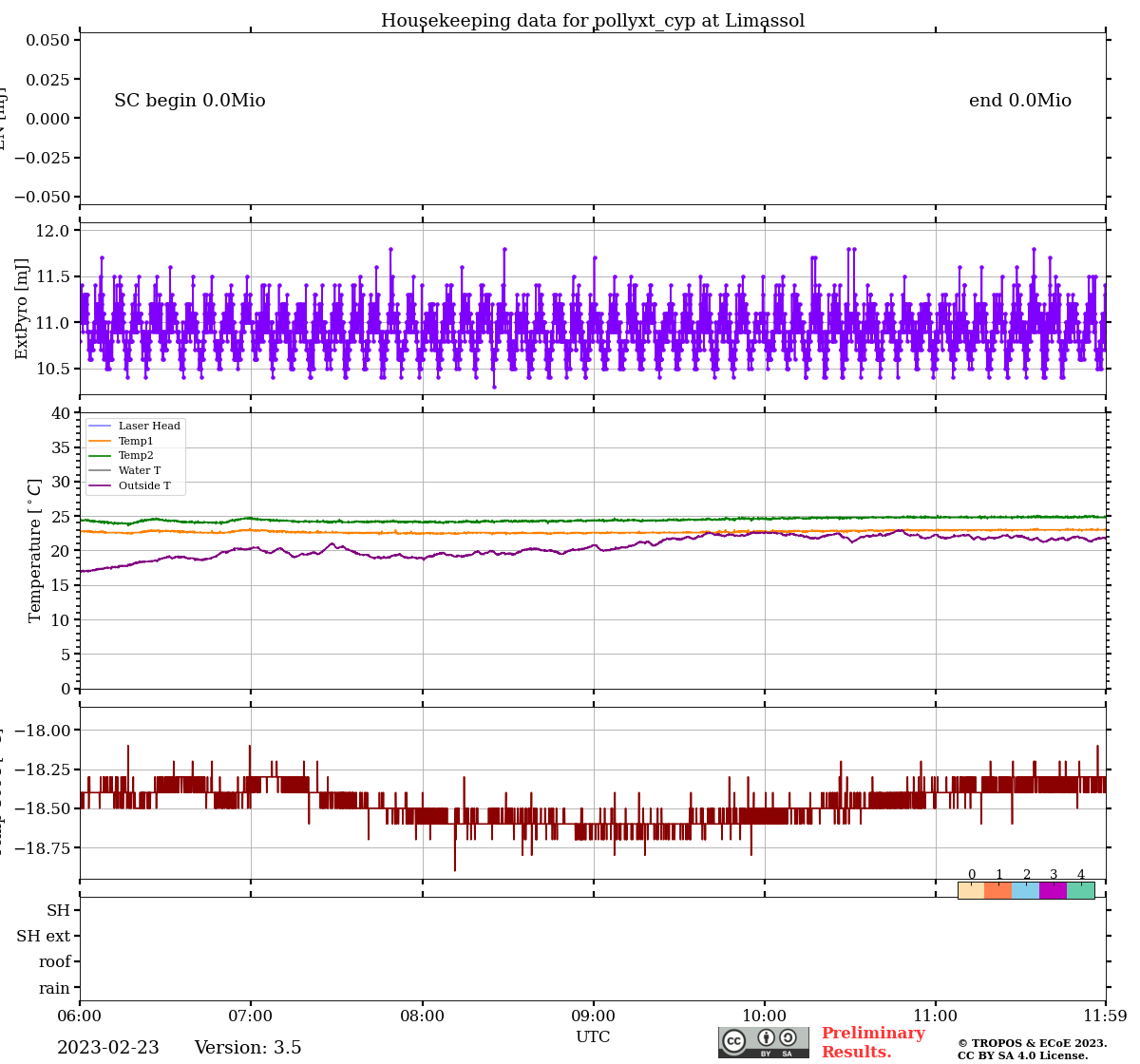The height and width of the screenshot is (1064, 1140).
Task: Click the ExtPyro [mJ] axis label
Action: [22, 309]
